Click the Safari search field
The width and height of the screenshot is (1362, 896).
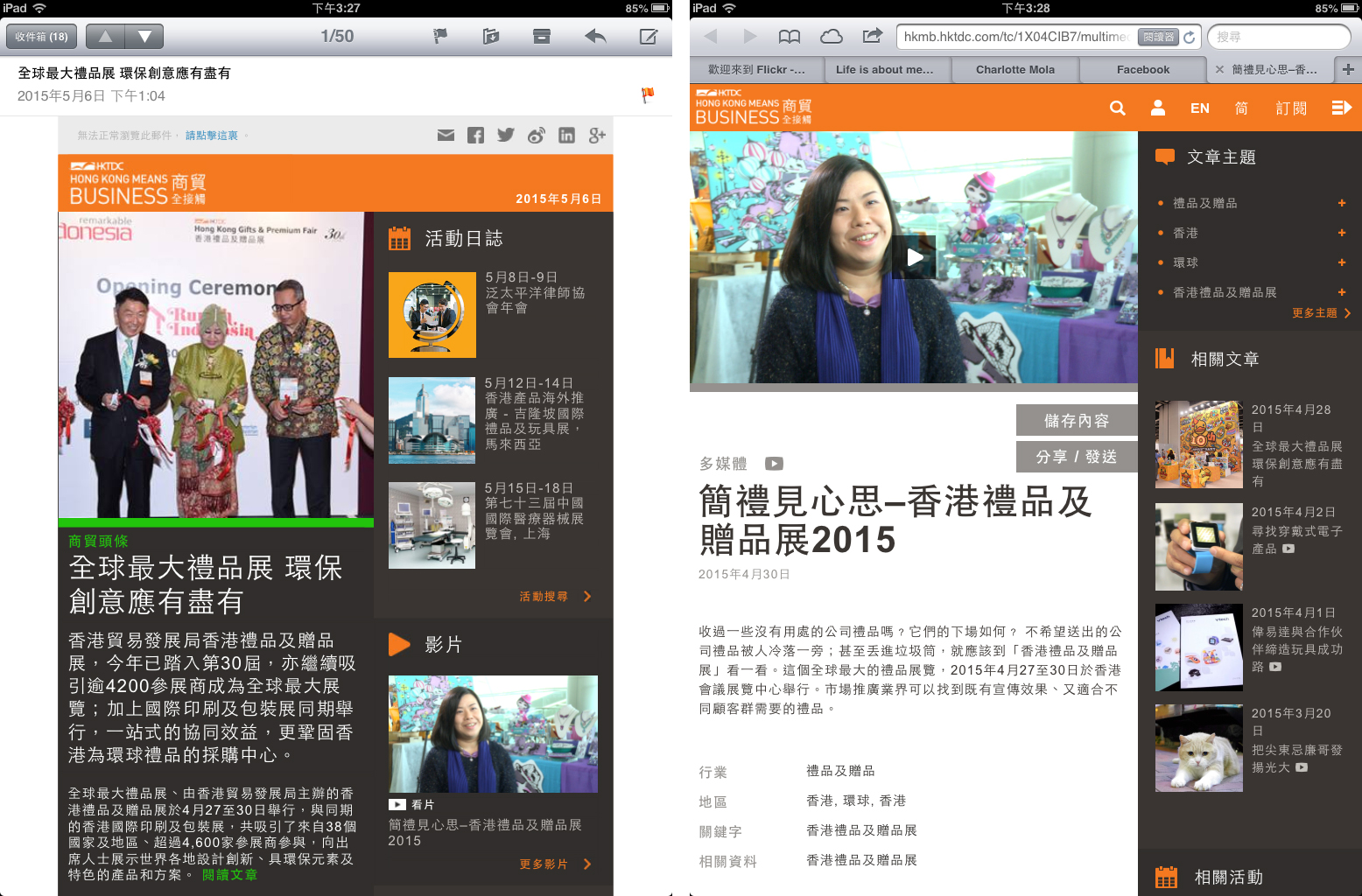point(1279,37)
